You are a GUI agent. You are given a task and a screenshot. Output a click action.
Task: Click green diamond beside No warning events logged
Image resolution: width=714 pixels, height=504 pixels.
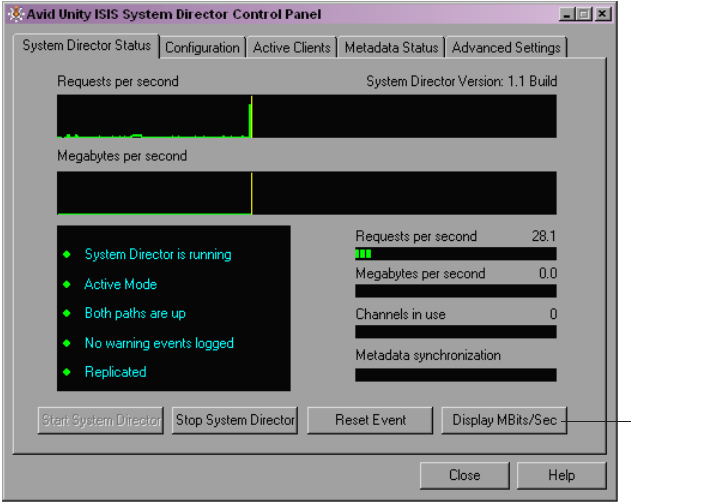(x=67, y=343)
